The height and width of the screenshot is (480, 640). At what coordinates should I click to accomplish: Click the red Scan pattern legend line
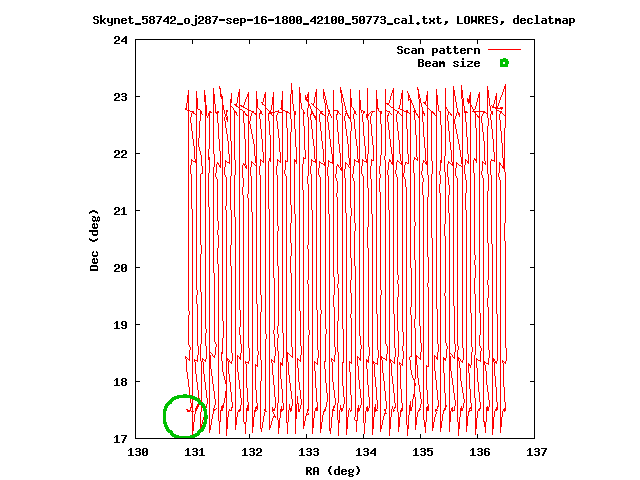505,50
